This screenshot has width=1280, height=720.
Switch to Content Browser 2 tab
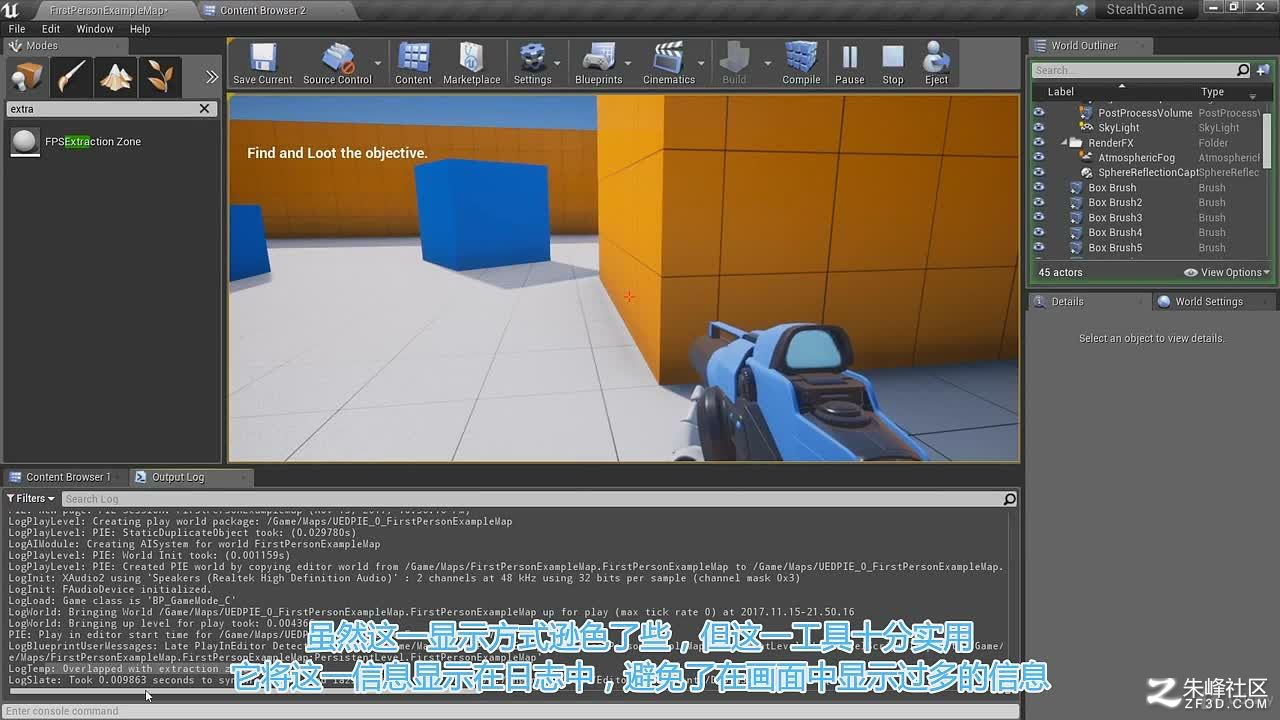point(263,10)
